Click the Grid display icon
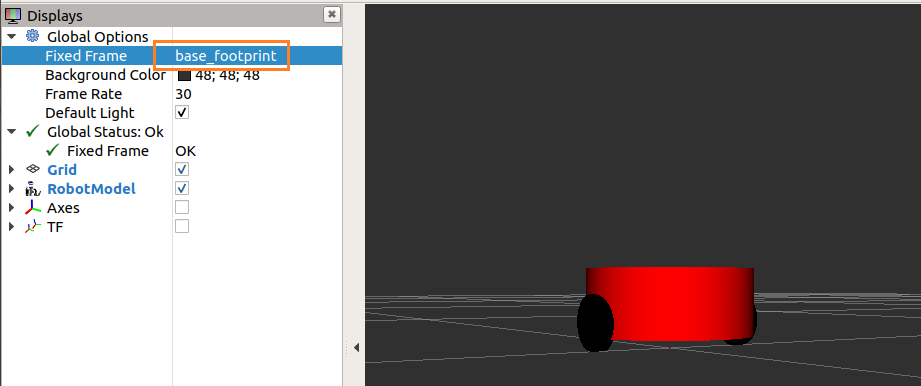This screenshot has width=921, height=386. pos(33,169)
